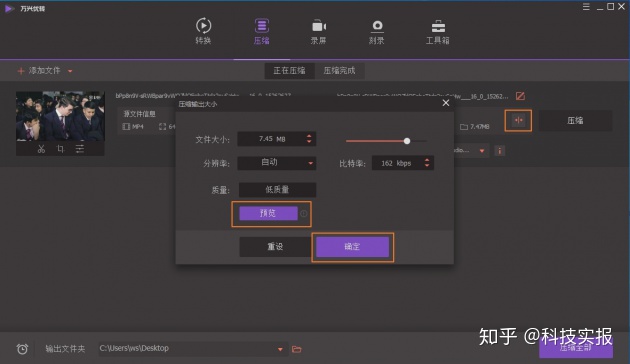This screenshot has height=364, width=630.
Task: Adjust the 比特率 stepper arrows
Action: click(x=427, y=163)
